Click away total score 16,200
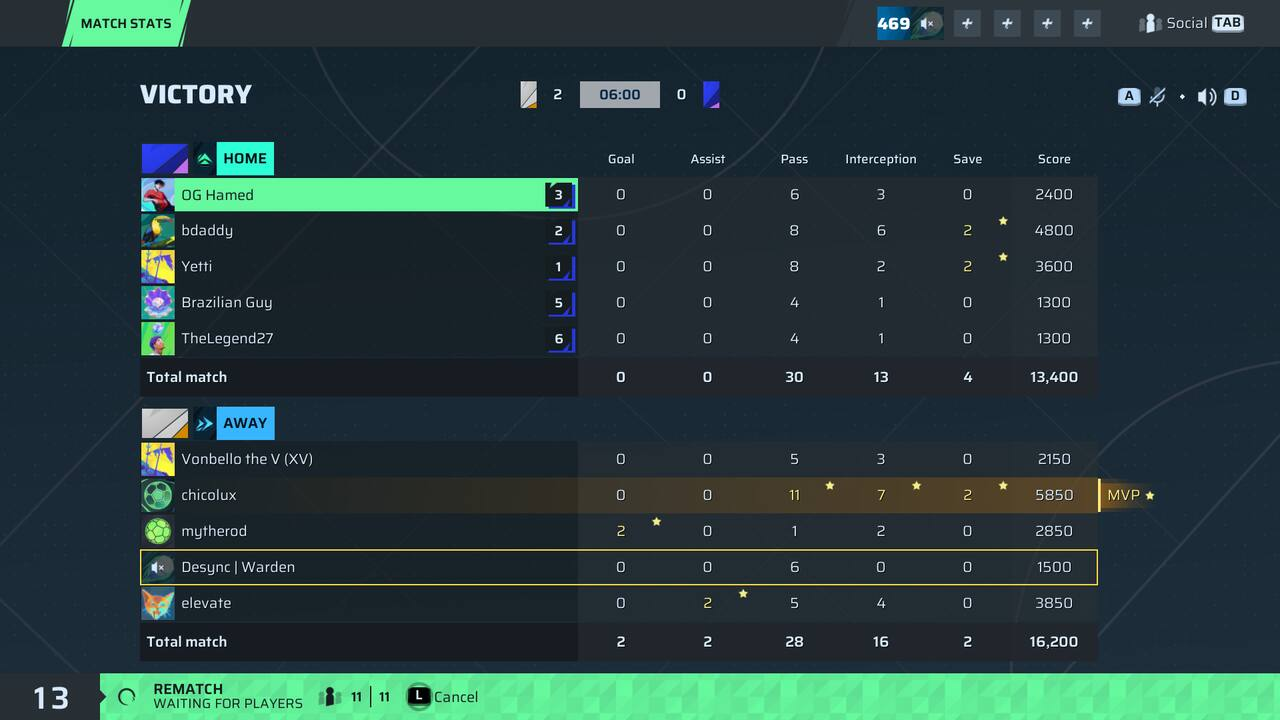Image resolution: width=1280 pixels, height=720 pixels. click(x=1054, y=642)
